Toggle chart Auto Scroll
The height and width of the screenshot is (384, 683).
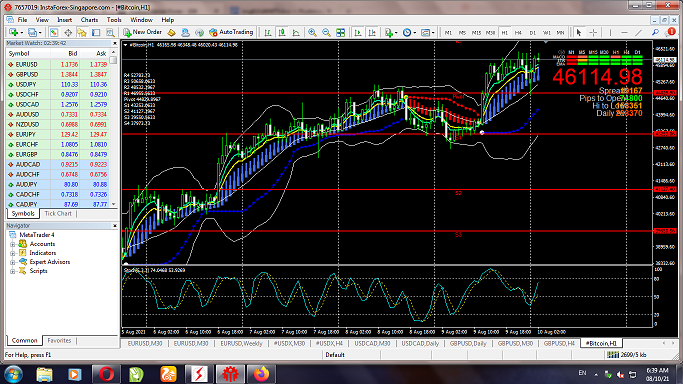click(x=358, y=32)
